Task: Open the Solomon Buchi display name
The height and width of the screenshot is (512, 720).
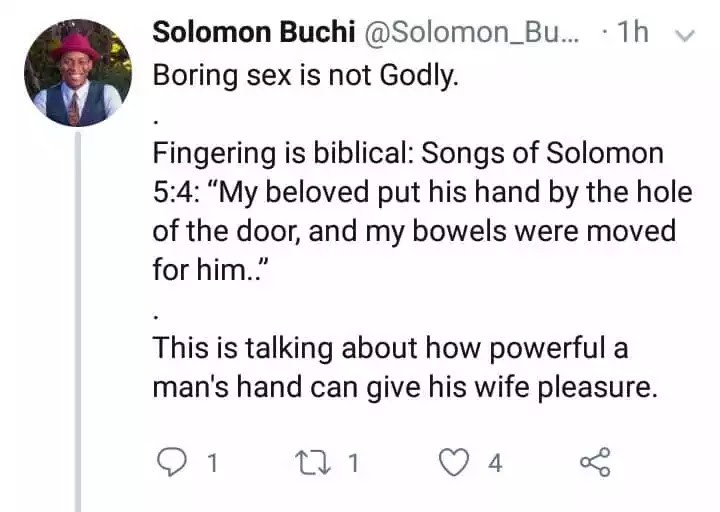Action: pos(253,33)
